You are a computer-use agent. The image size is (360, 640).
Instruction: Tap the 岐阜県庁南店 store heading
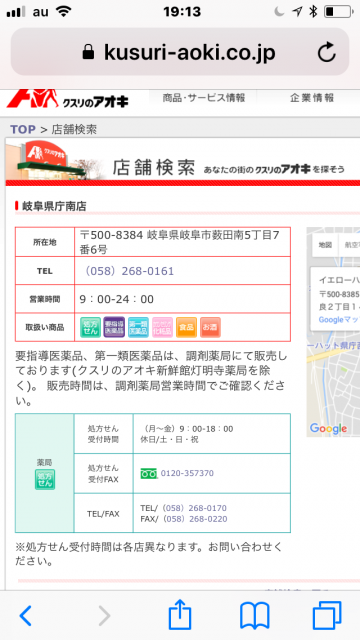54,207
